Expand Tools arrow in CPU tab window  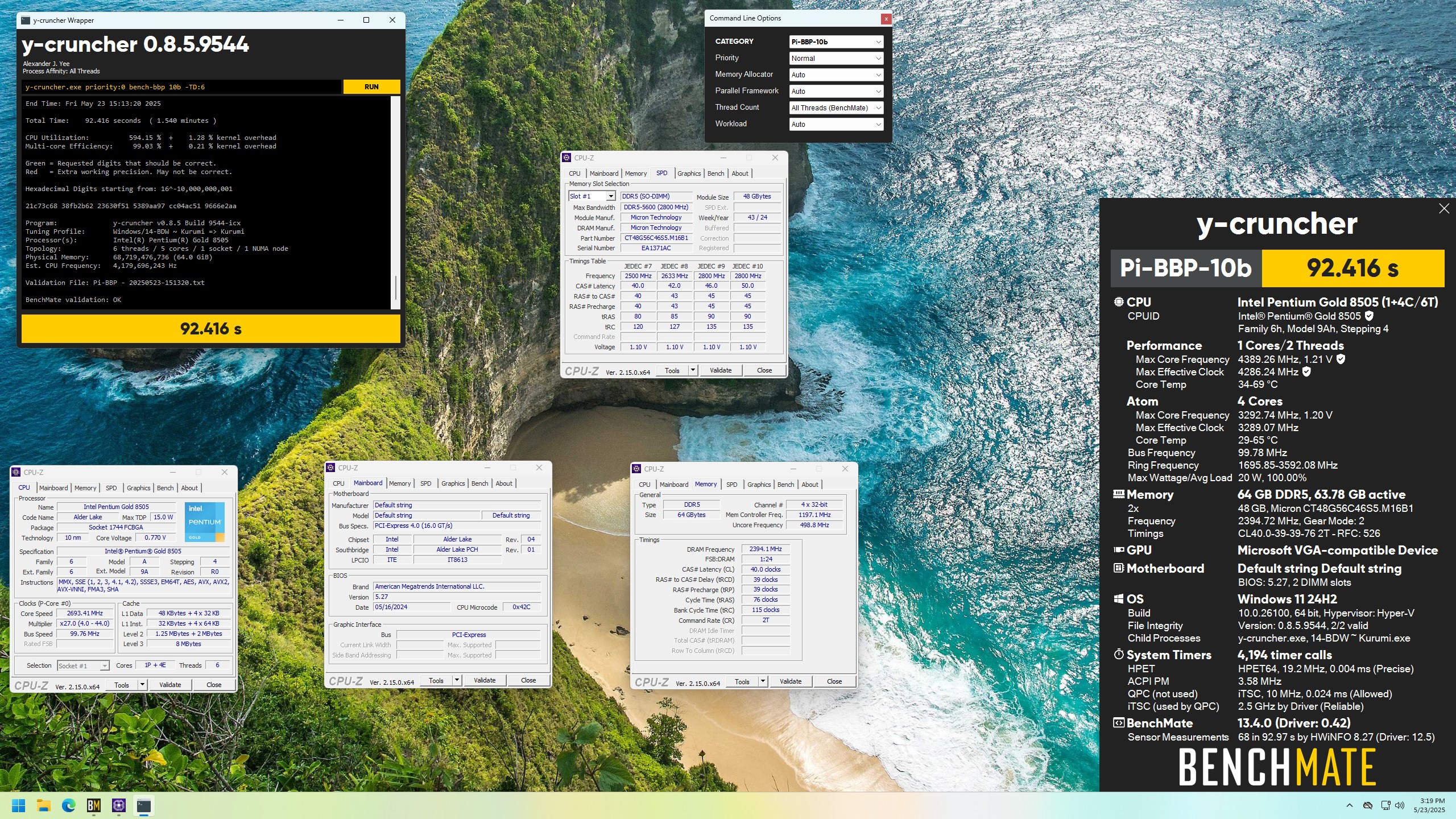point(143,685)
